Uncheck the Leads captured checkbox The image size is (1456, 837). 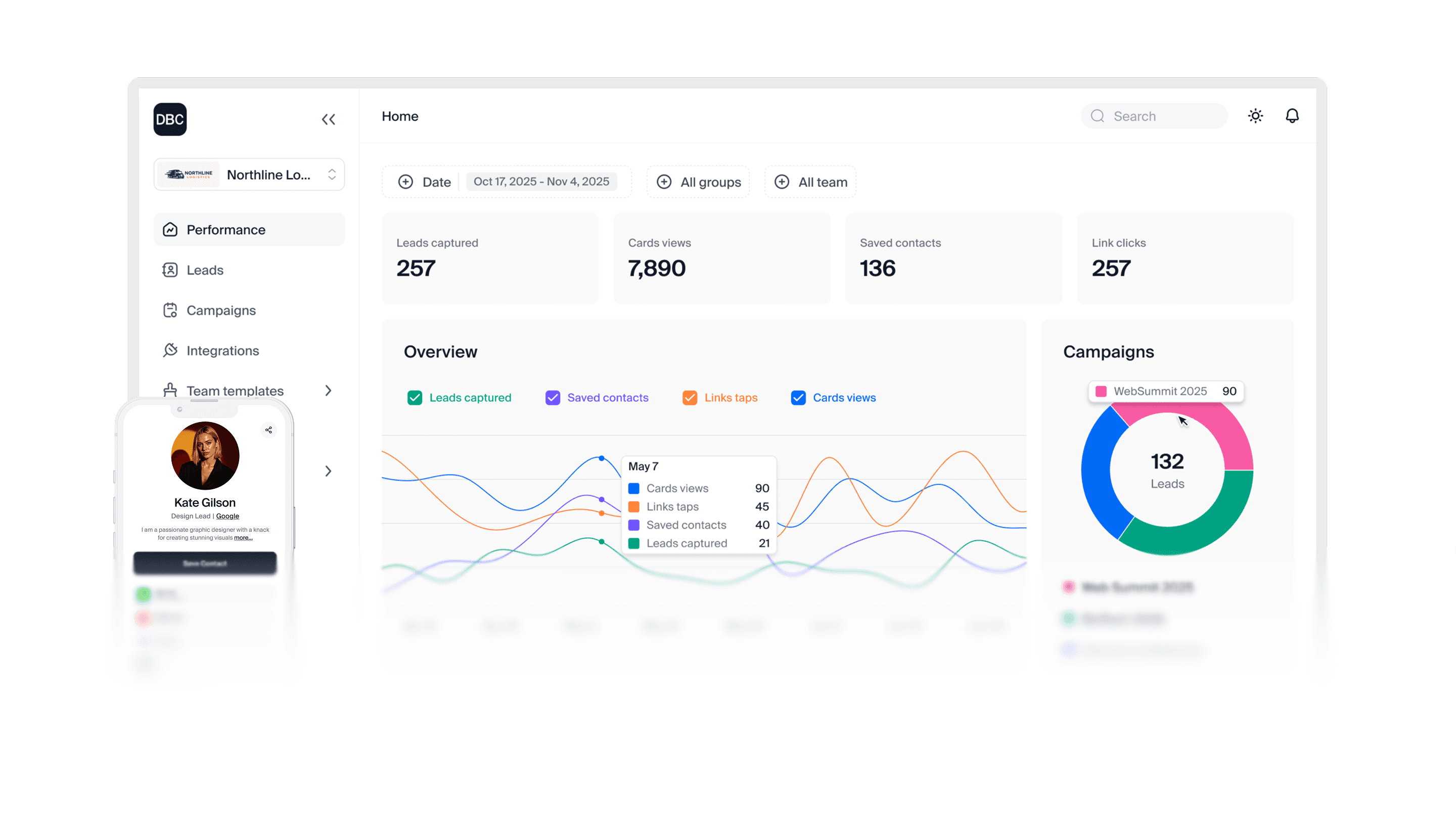click(x=415, y=397)
